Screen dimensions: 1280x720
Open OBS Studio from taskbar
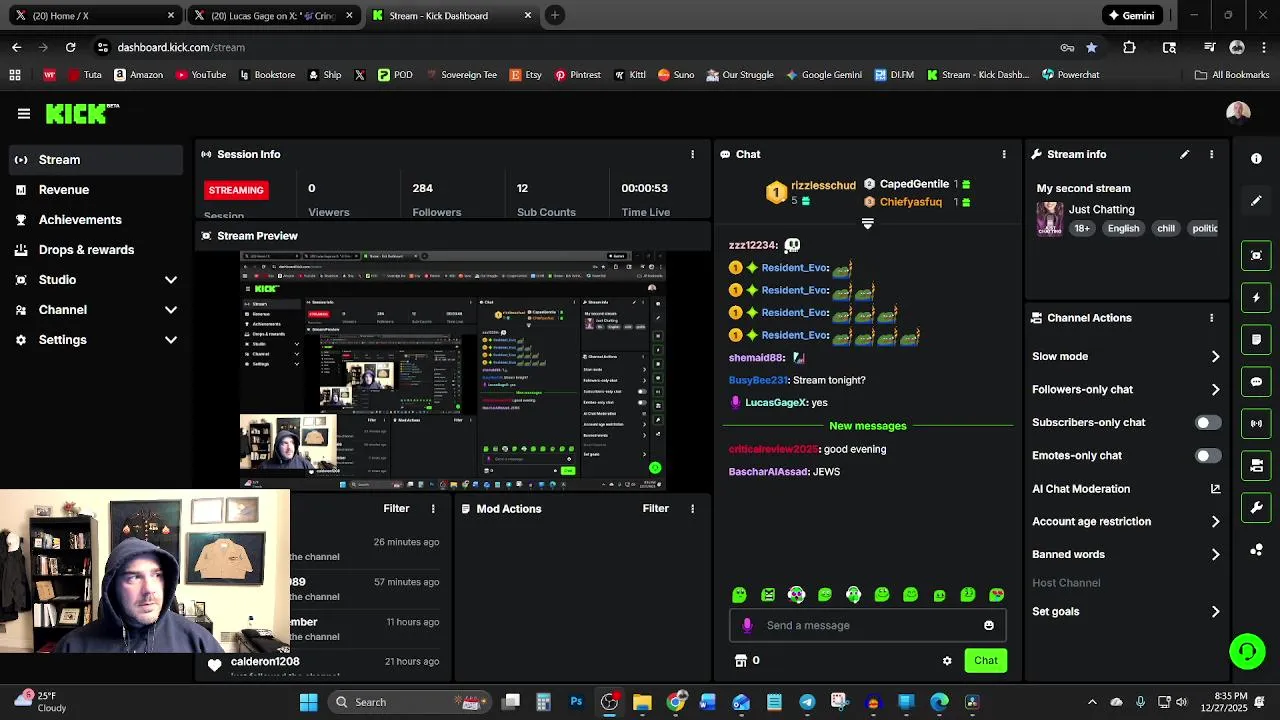[609, 702]
